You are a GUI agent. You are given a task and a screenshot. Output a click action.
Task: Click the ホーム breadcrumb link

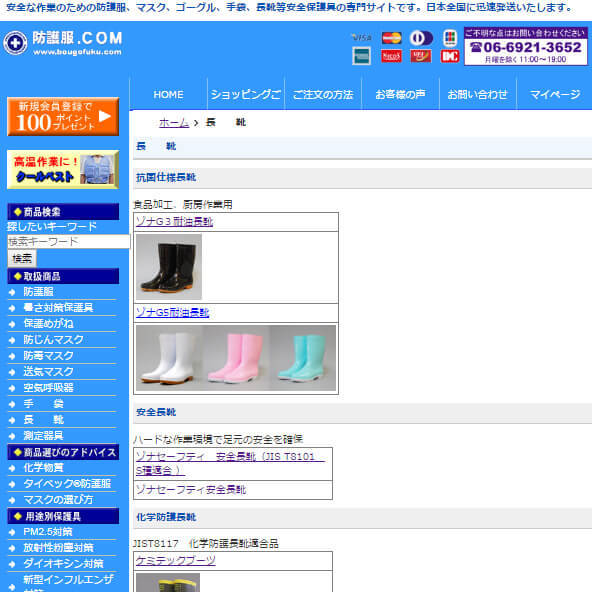[174, 123]
